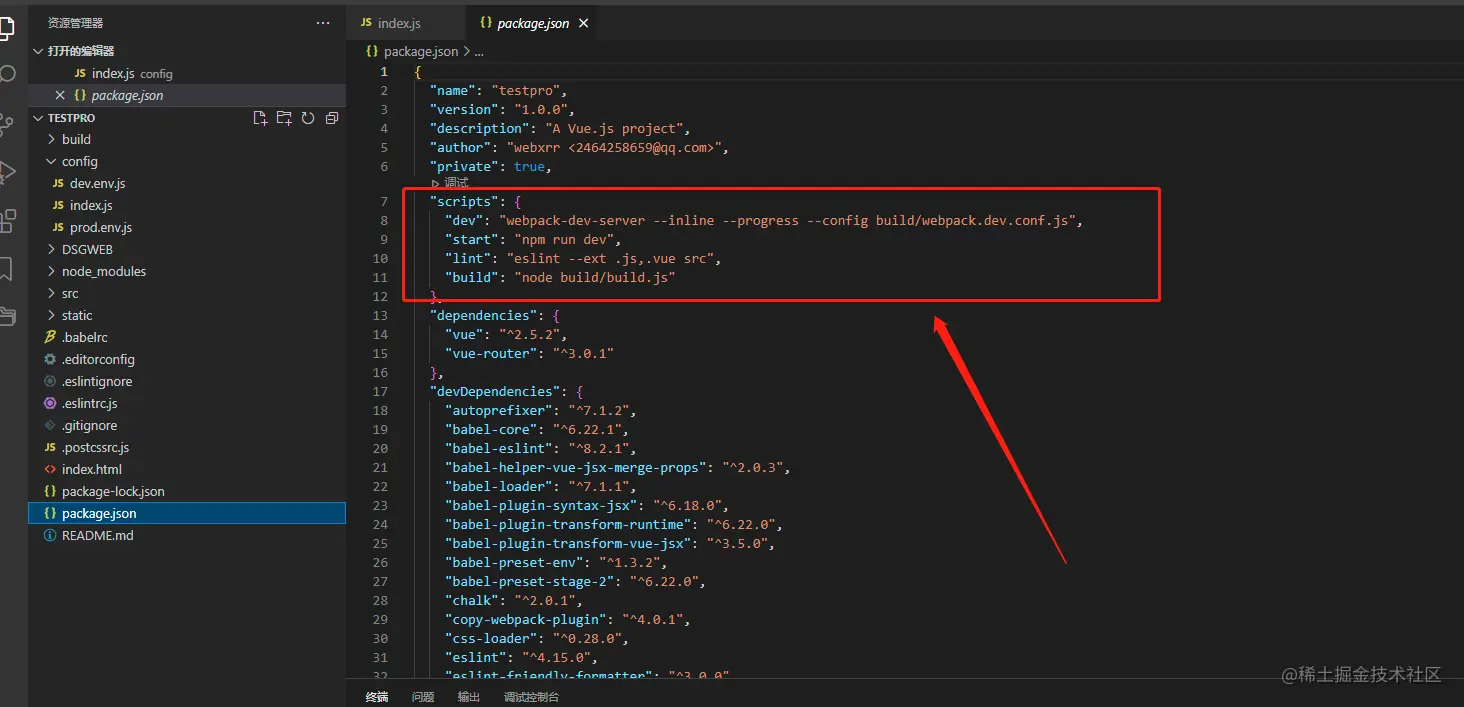Click the gear icon of .editorconfig
1464x707 pixels.
50,360
